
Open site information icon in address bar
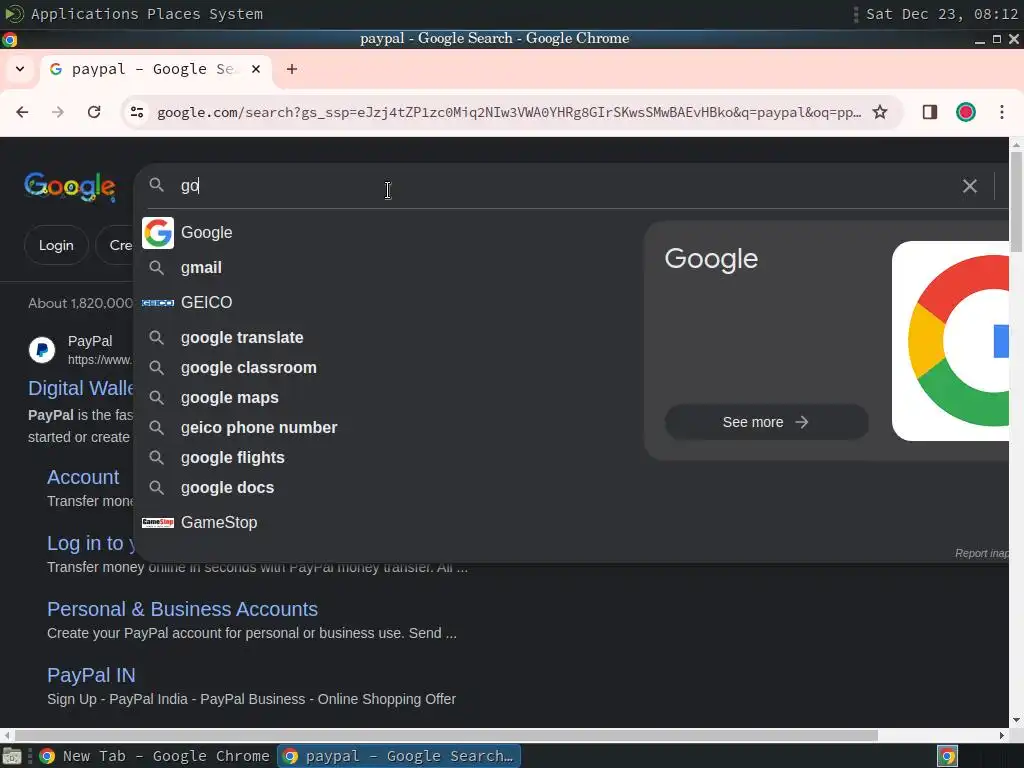pos(137,112)
